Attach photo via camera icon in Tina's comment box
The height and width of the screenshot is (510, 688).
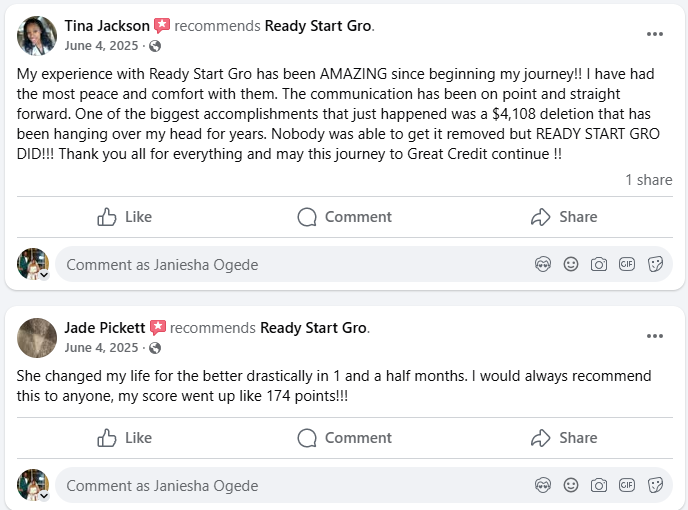(599, 264)
